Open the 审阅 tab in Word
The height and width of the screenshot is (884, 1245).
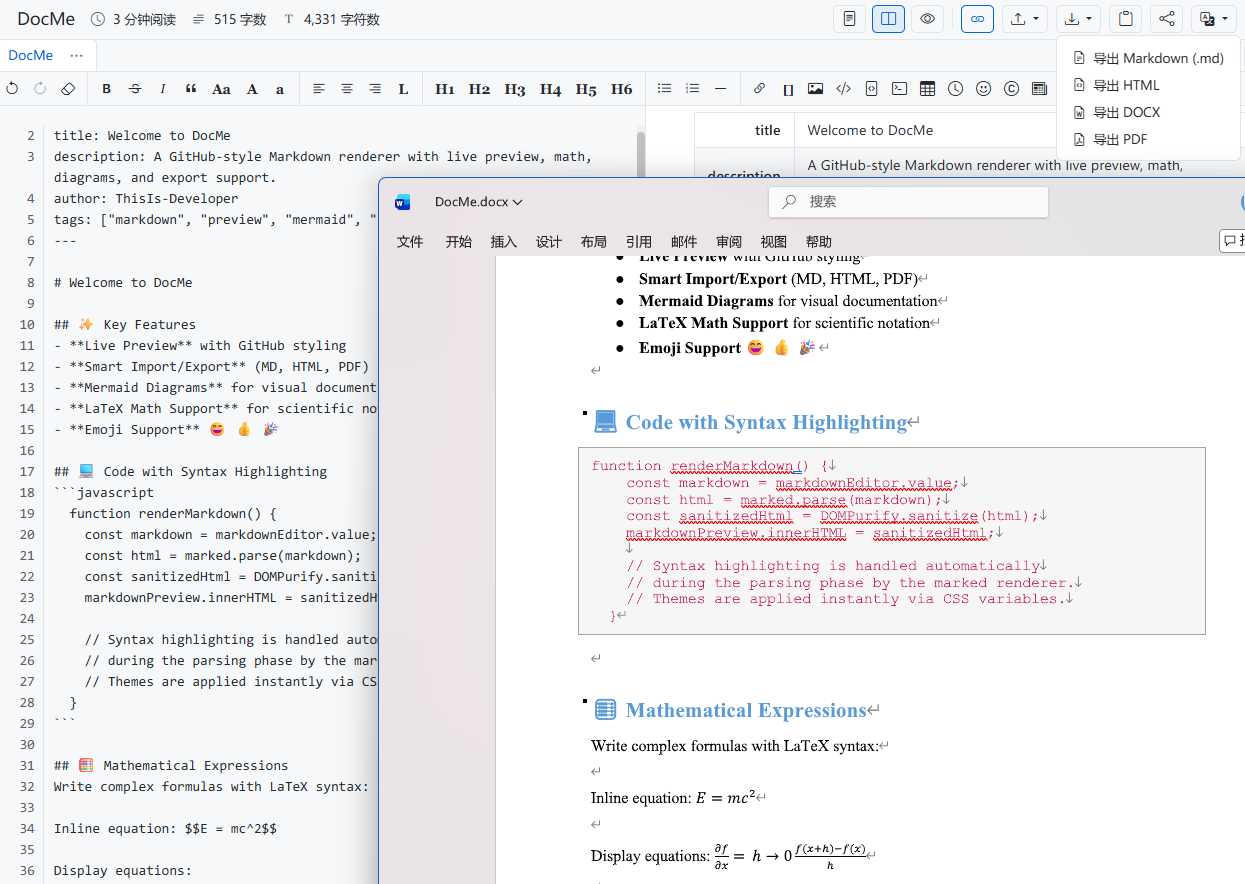coord(729,242)
